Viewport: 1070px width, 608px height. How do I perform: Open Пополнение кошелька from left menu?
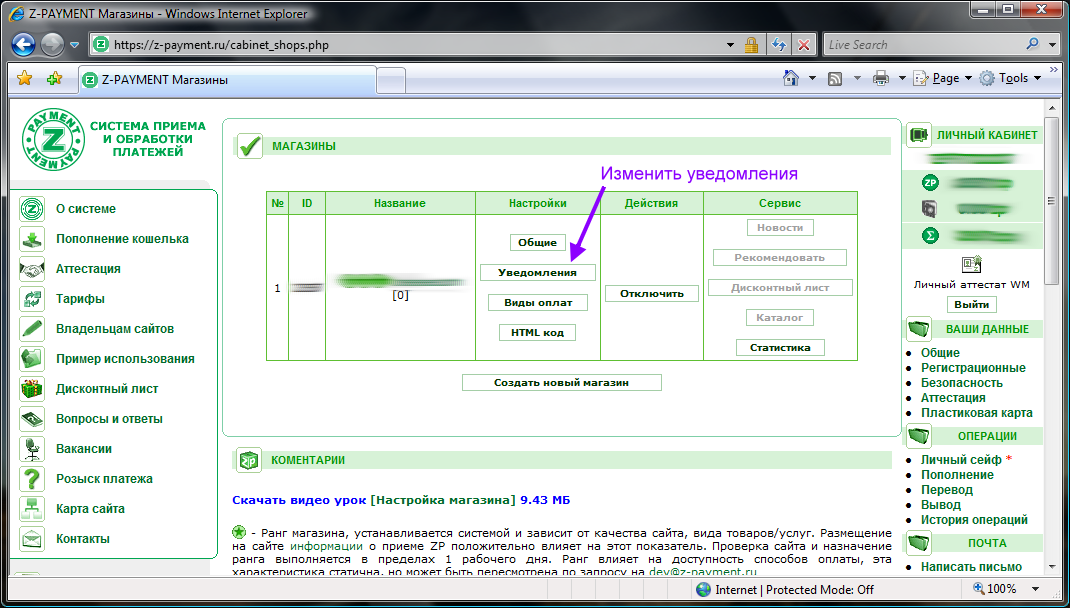point(122,239)
